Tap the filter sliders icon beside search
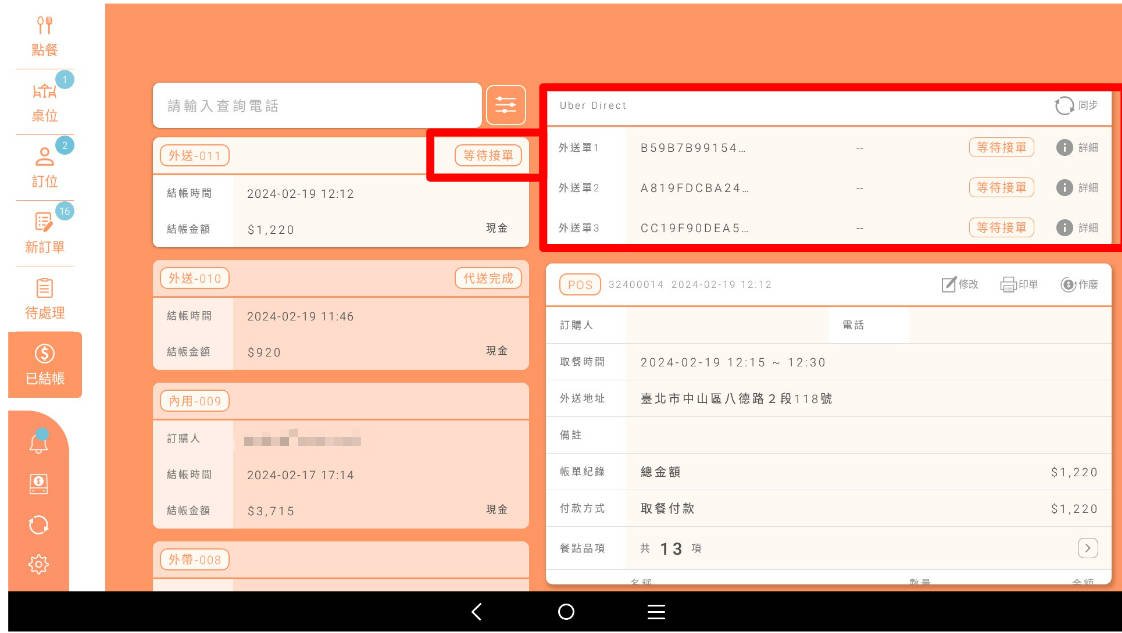1122x633 pixels. pos(506,105)
